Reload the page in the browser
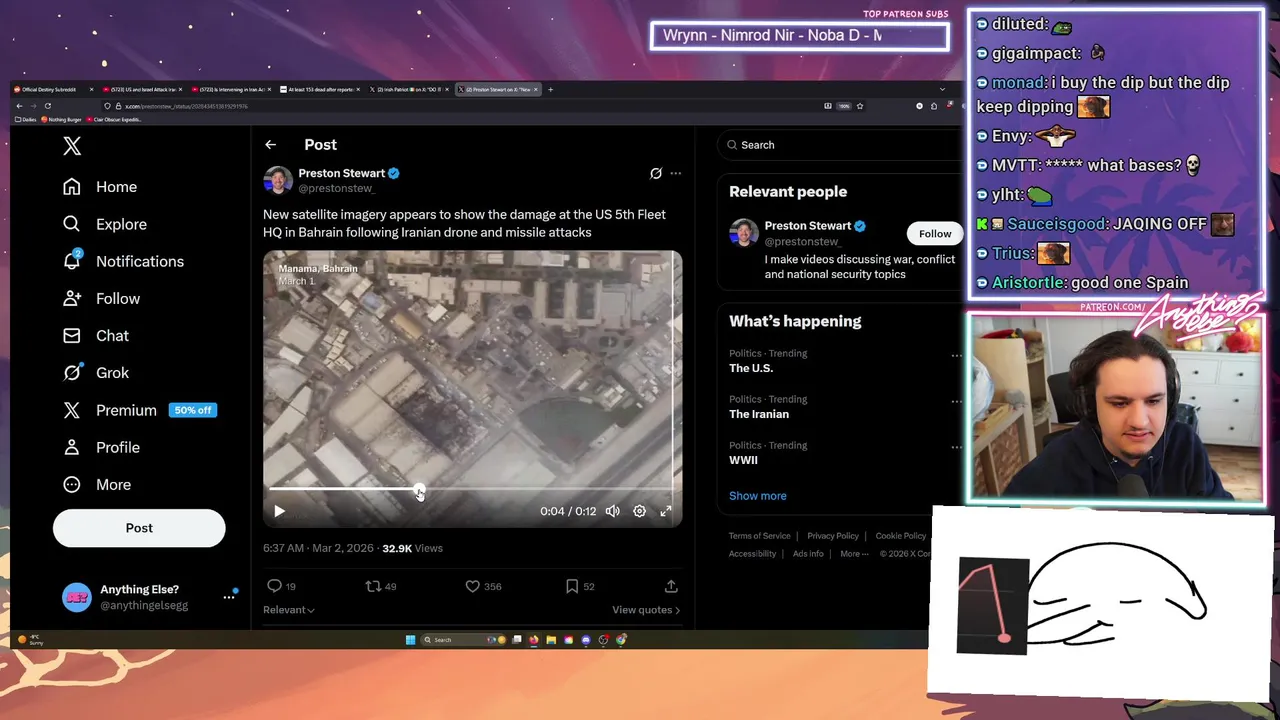 [47, 106]
